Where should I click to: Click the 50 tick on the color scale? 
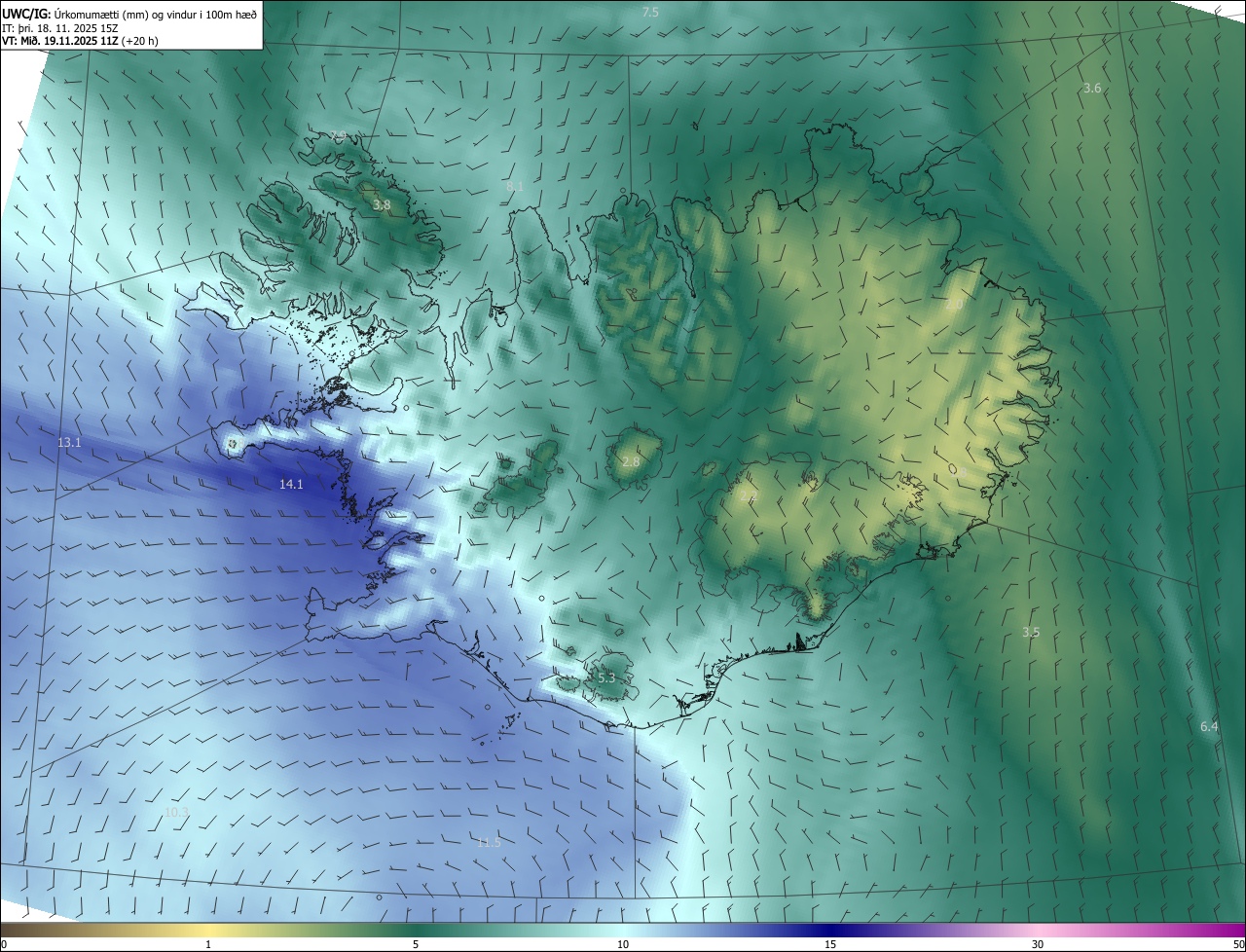click(x=1238, y=944)
